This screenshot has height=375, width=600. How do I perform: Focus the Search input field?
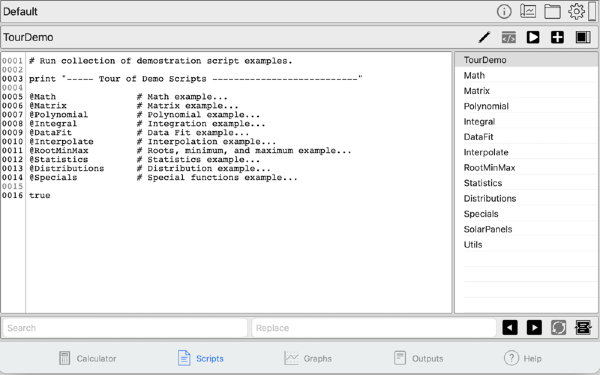tap(125, 328)
